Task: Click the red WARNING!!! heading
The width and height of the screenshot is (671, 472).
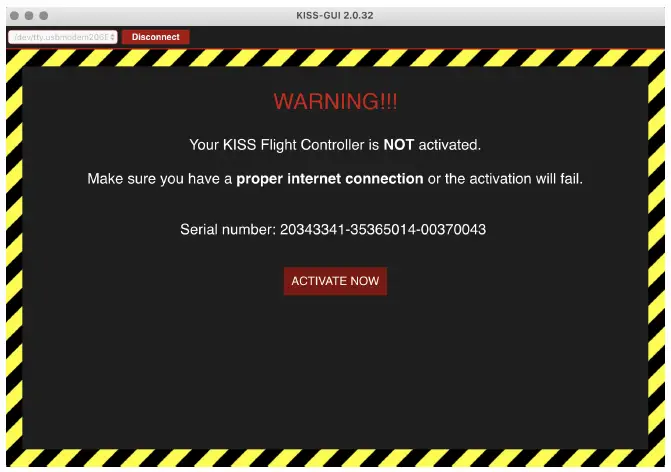Action: (335, 102)
